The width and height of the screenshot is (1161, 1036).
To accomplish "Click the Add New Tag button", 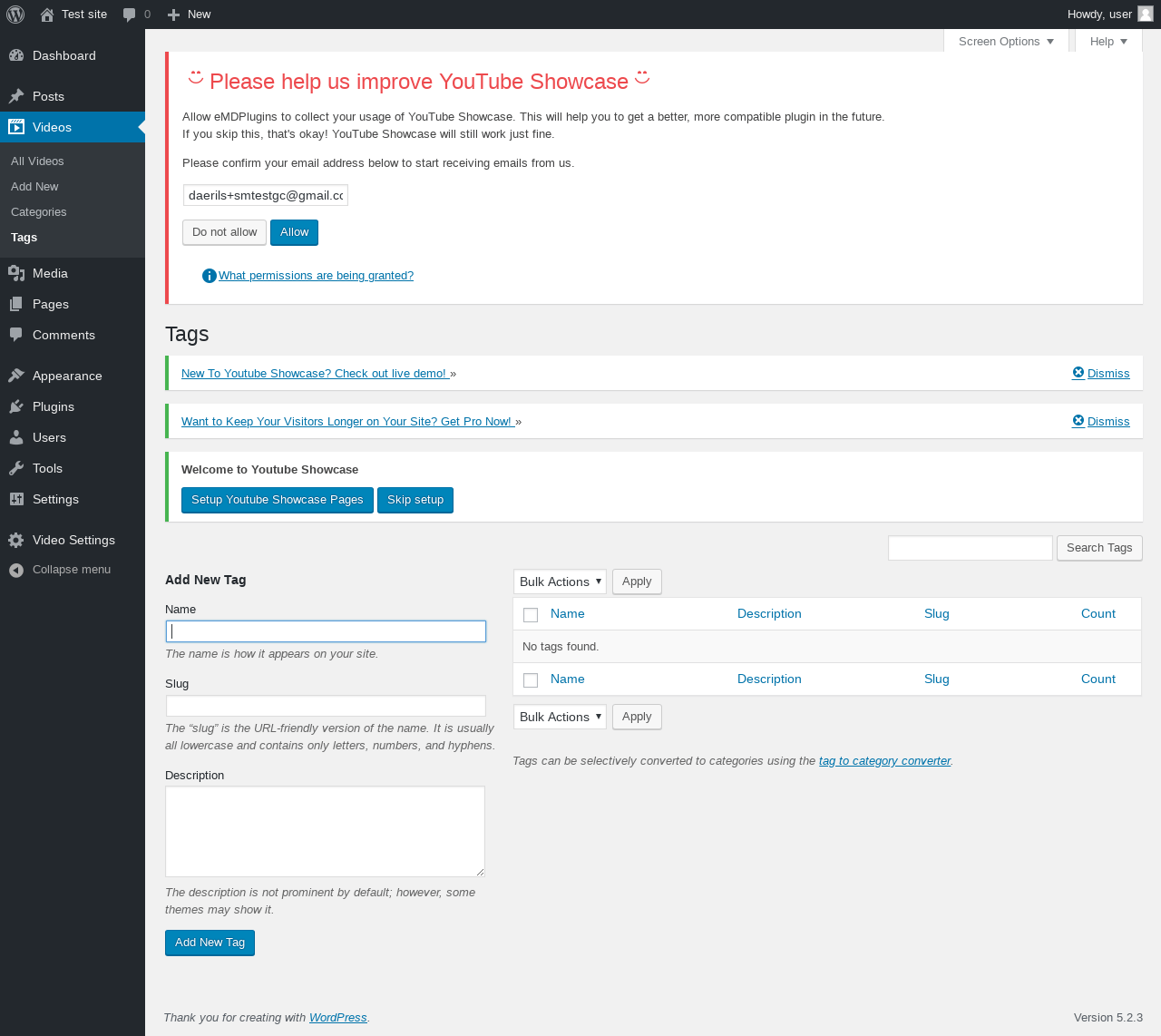I will tap(210, 943).
